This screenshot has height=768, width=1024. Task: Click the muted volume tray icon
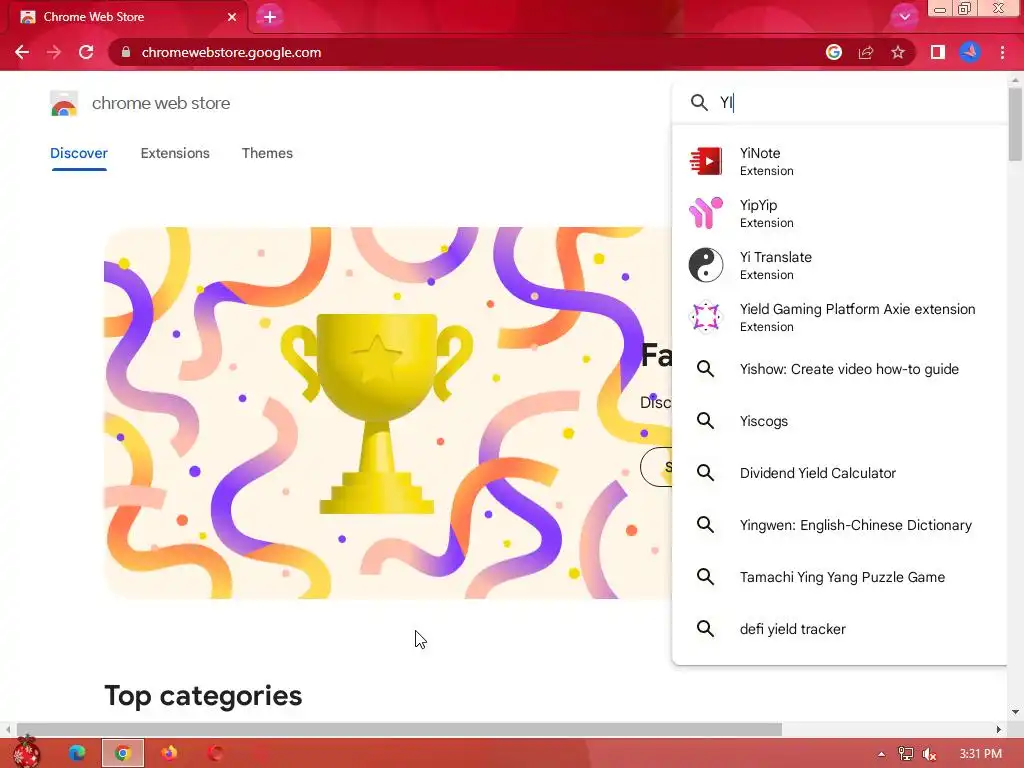[929, 754]
